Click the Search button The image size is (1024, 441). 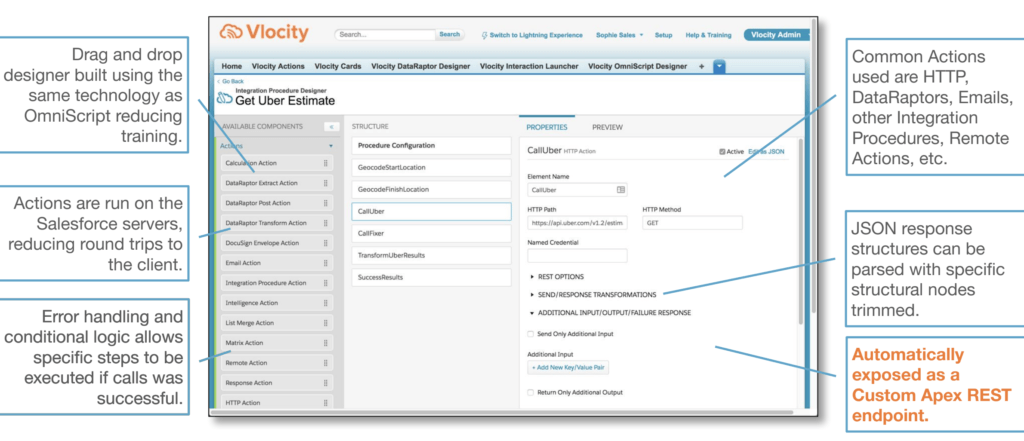(449, 35)
